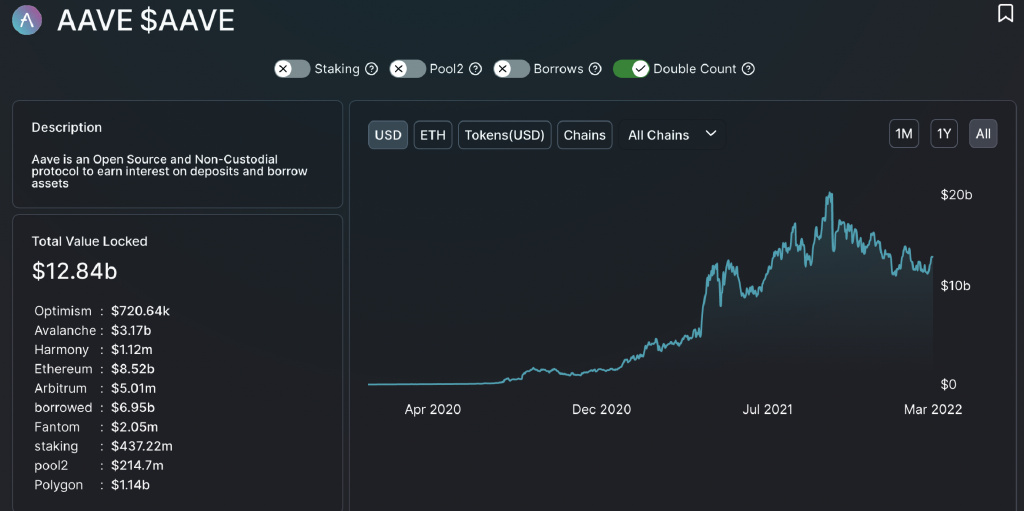Image resolution: width=1024 pixels, height=511 pixels.
Task: Enable the Staking toggle
Action: (292, 69)
